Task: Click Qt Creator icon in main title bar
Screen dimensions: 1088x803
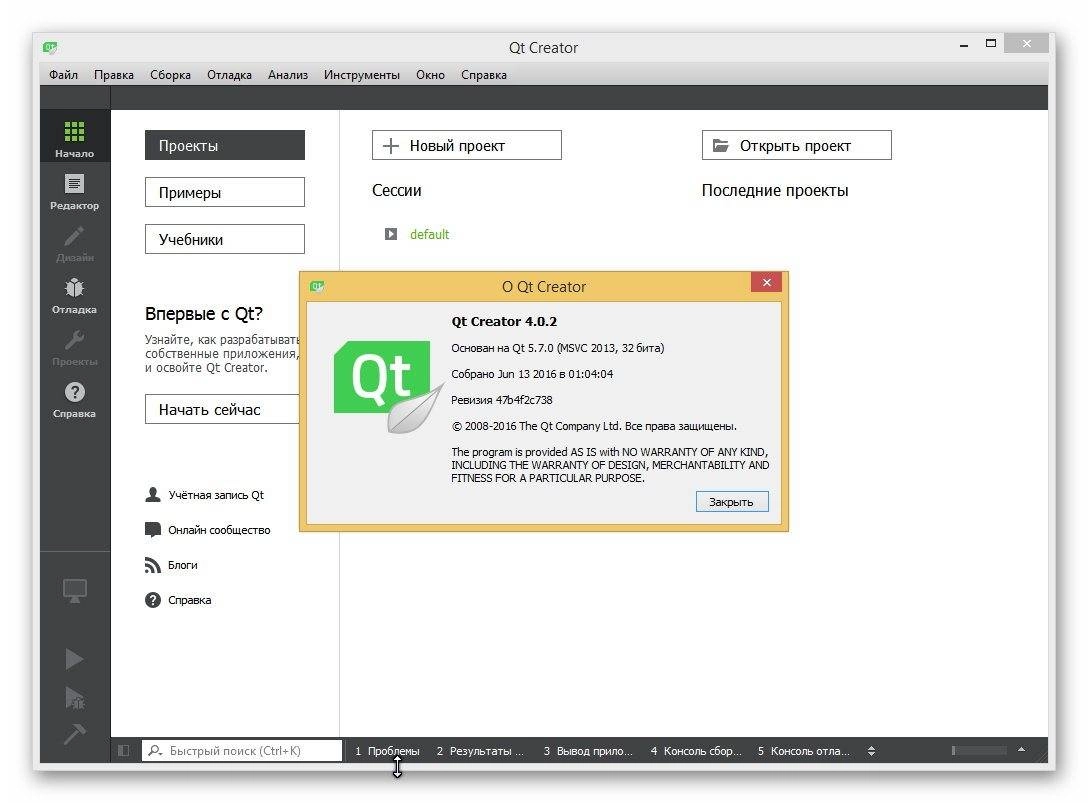Action: (x=50, y=47)
